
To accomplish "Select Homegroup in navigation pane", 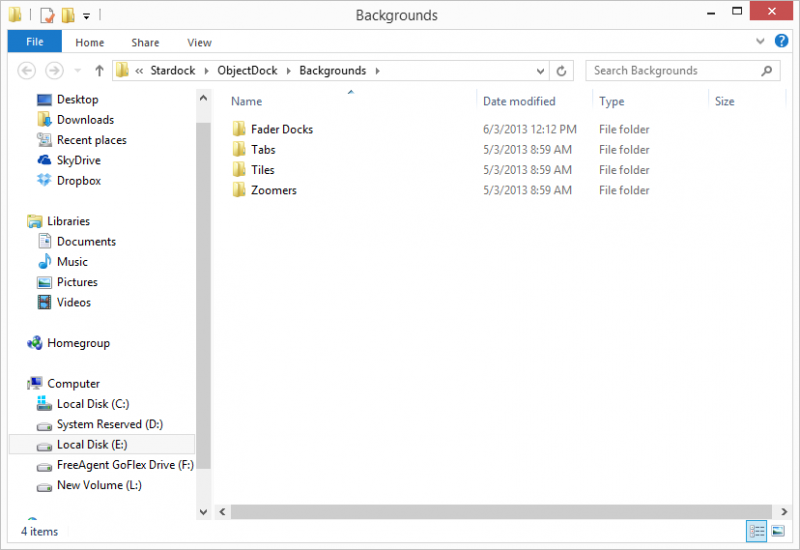I will (78, 343).
